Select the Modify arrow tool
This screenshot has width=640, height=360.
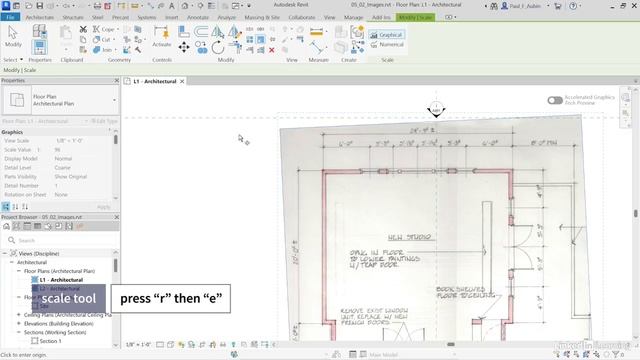click(13, 36)
